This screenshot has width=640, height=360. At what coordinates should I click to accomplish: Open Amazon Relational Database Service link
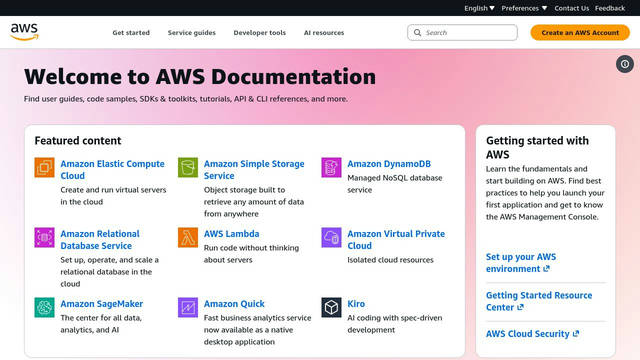(x=100, y=240)
